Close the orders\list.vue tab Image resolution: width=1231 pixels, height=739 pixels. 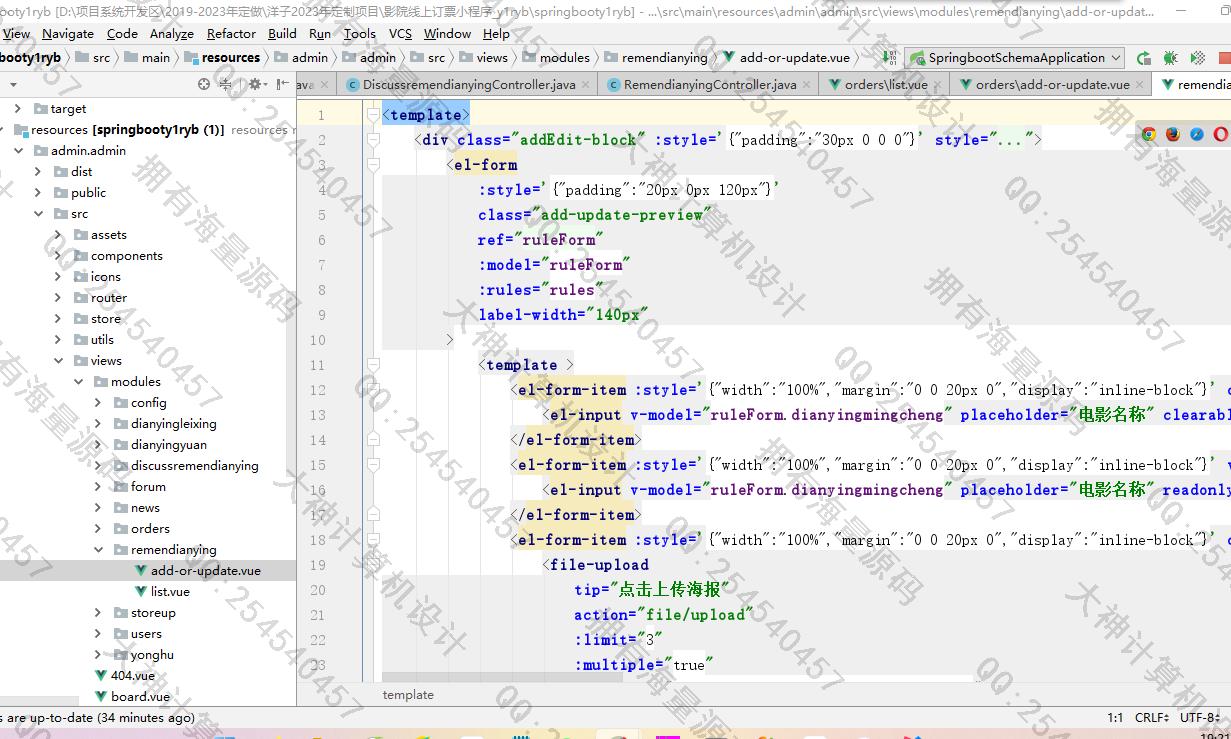(x=938, y=85)
